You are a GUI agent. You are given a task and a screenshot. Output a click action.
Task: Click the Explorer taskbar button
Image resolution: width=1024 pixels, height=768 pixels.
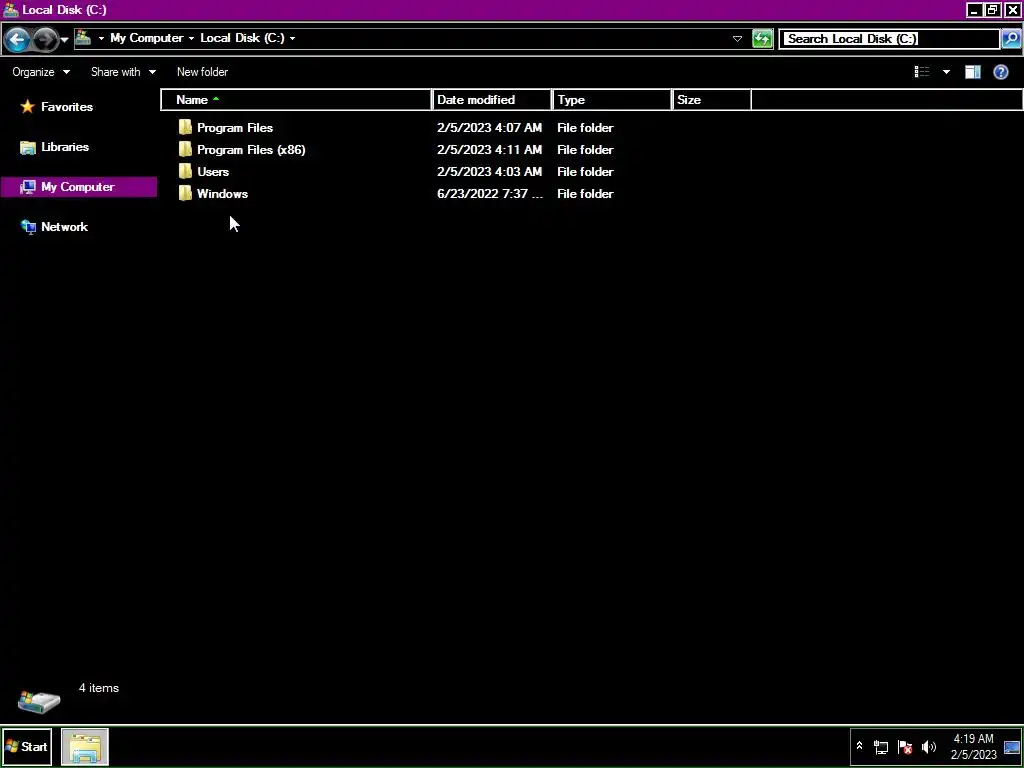(x=85, y=746)
